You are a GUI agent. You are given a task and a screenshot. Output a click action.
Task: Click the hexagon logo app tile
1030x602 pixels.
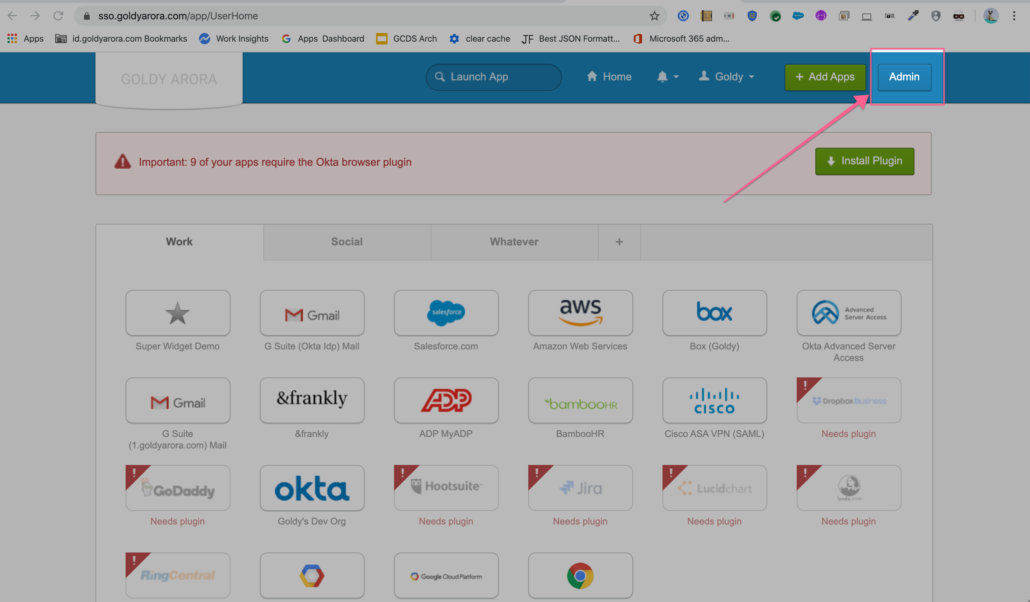click(x=312, y=576)
